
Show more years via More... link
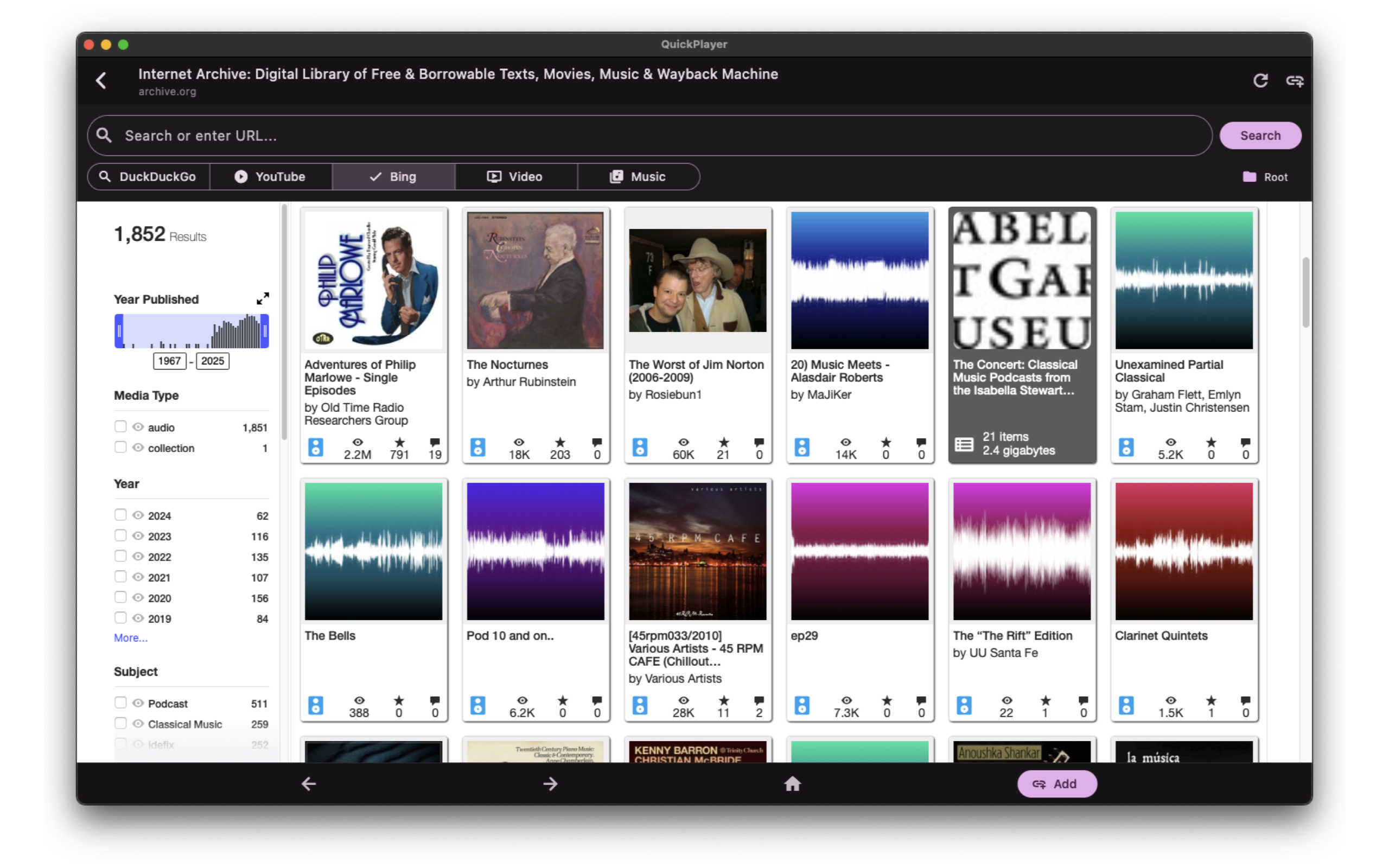tap(130, 638)
